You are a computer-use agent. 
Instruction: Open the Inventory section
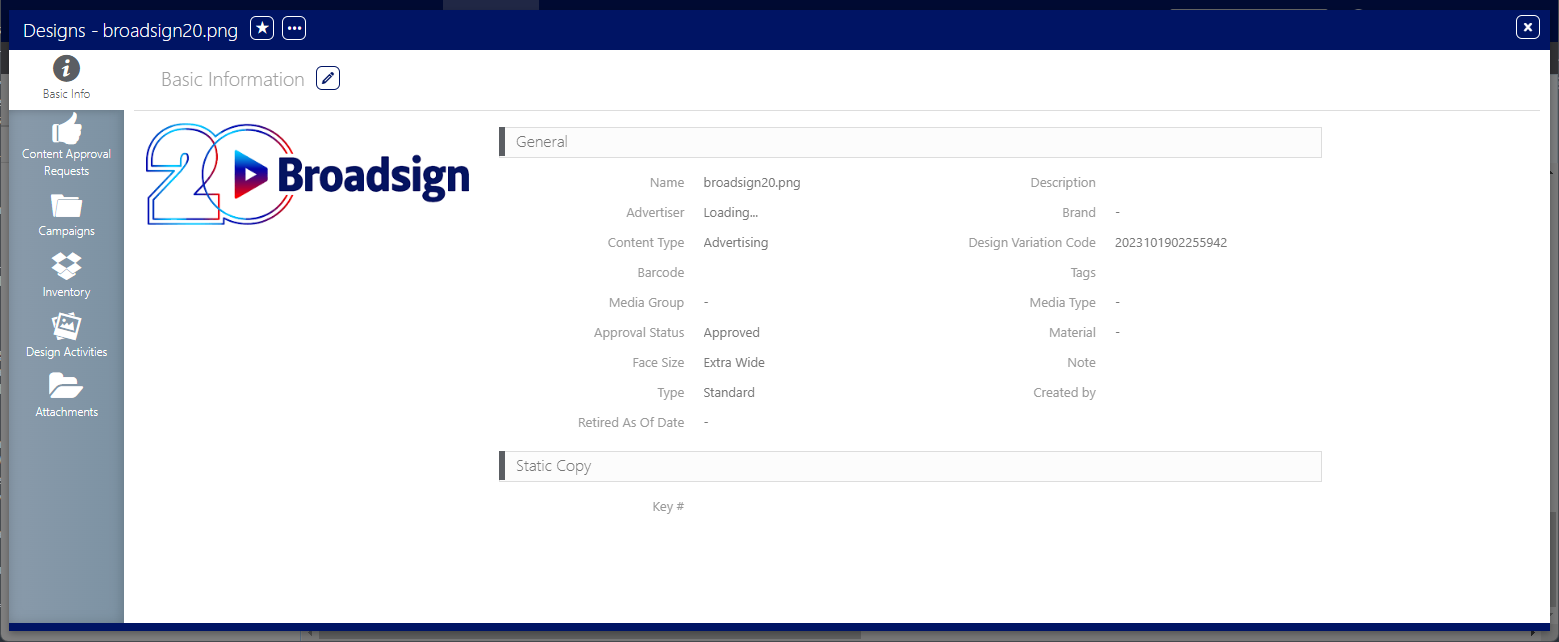[66, 275]
